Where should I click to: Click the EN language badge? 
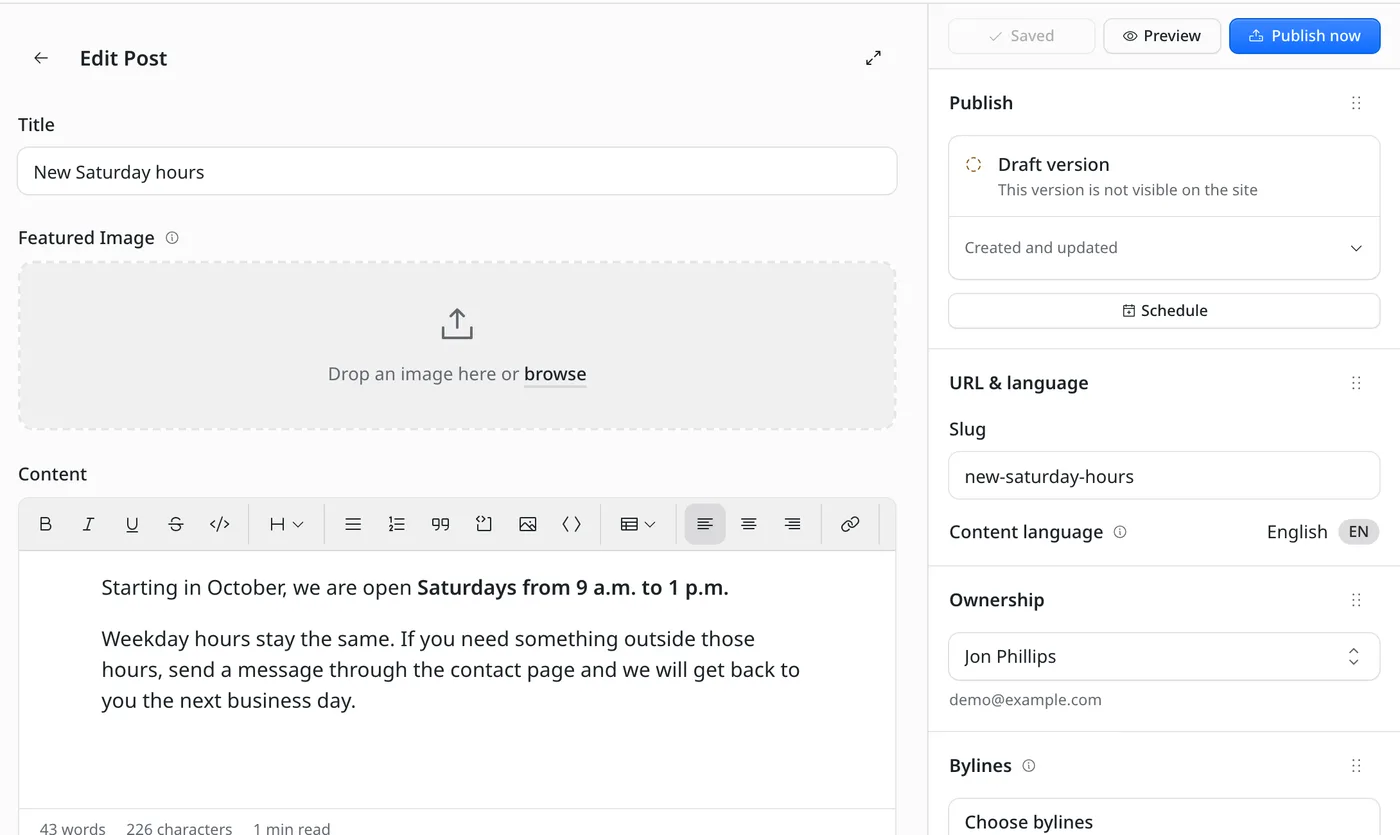pyautogui.click(x=1358, y=532)
